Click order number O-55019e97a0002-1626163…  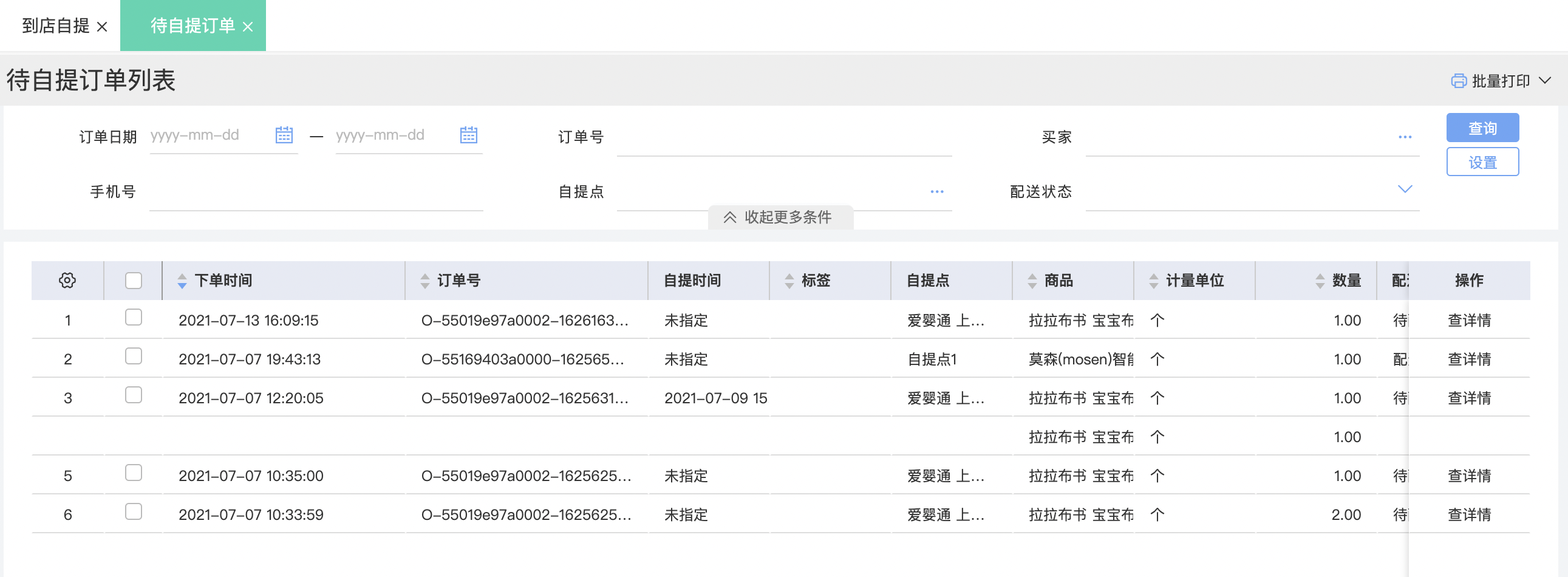[x=525, y=321]
